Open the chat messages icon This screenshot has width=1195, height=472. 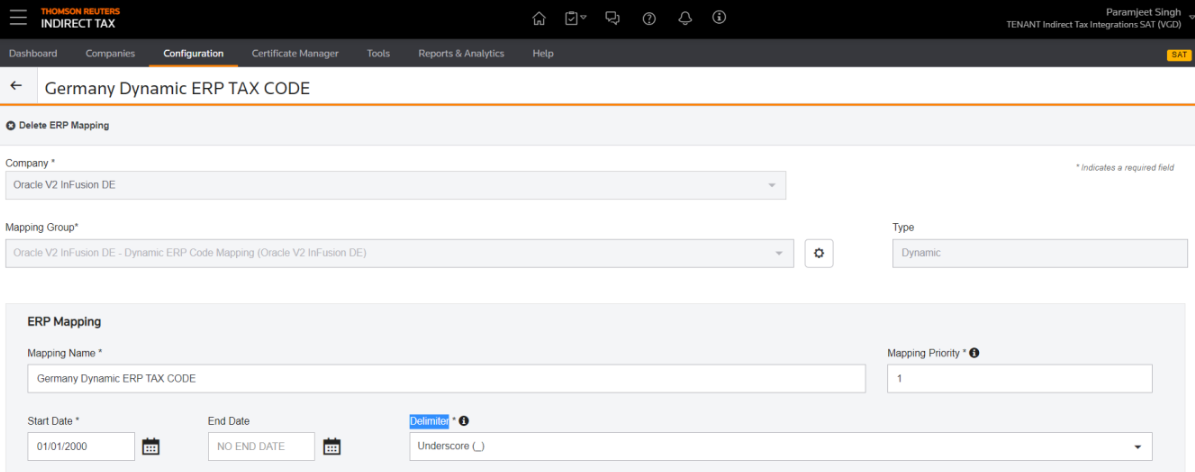613,18
